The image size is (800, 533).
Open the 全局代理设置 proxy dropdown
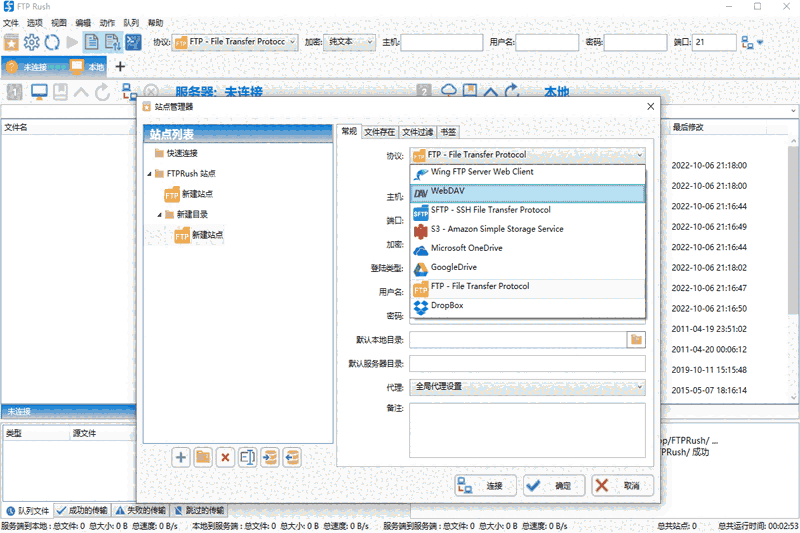[528, 387]
